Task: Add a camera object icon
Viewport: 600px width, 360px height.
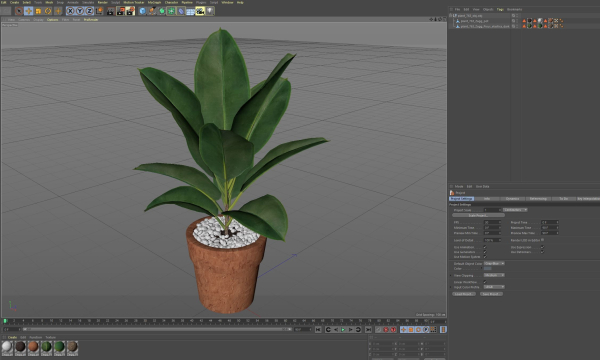Action: tap(200, 11)
